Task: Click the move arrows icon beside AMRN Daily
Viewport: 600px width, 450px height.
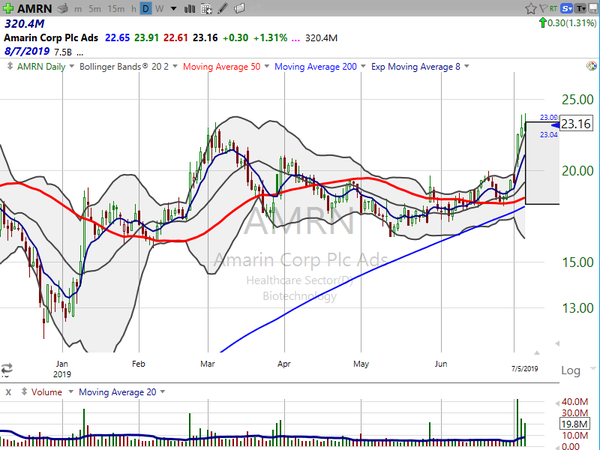Action: point(10,66)
